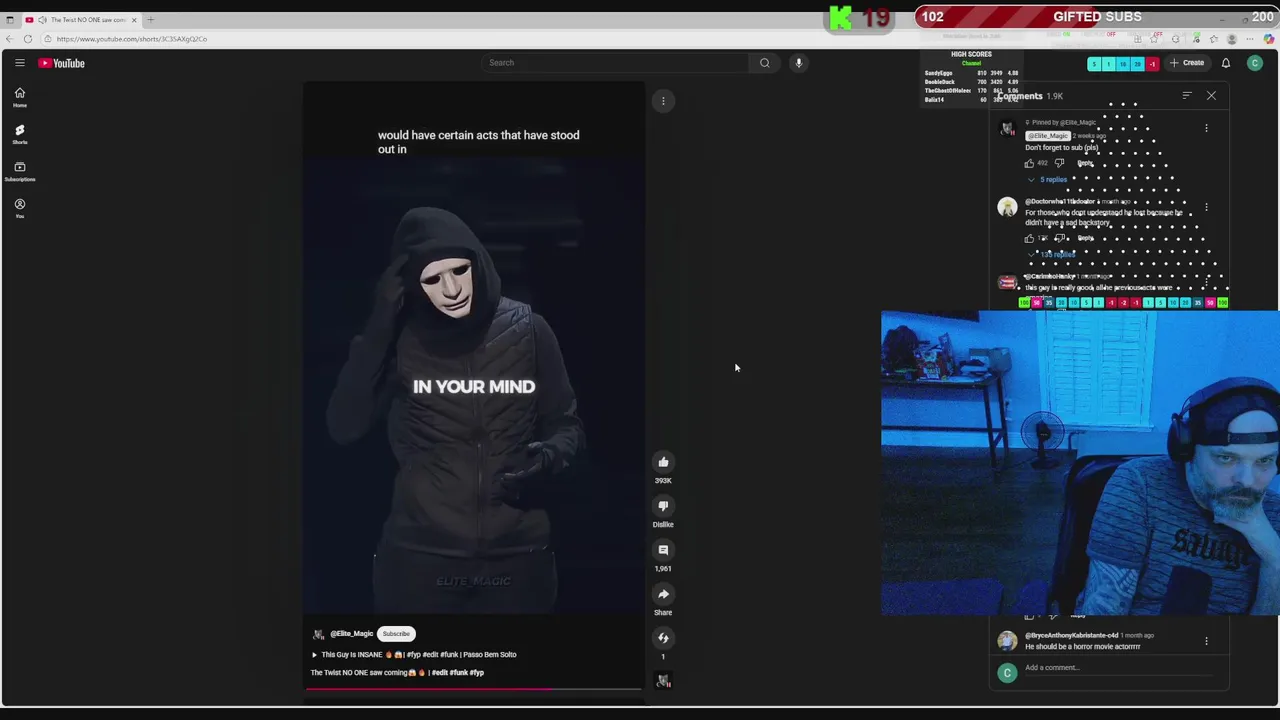Open the You page in sidebar
The width and height of the screenshot is (1280, 720).
click(19, 208)
